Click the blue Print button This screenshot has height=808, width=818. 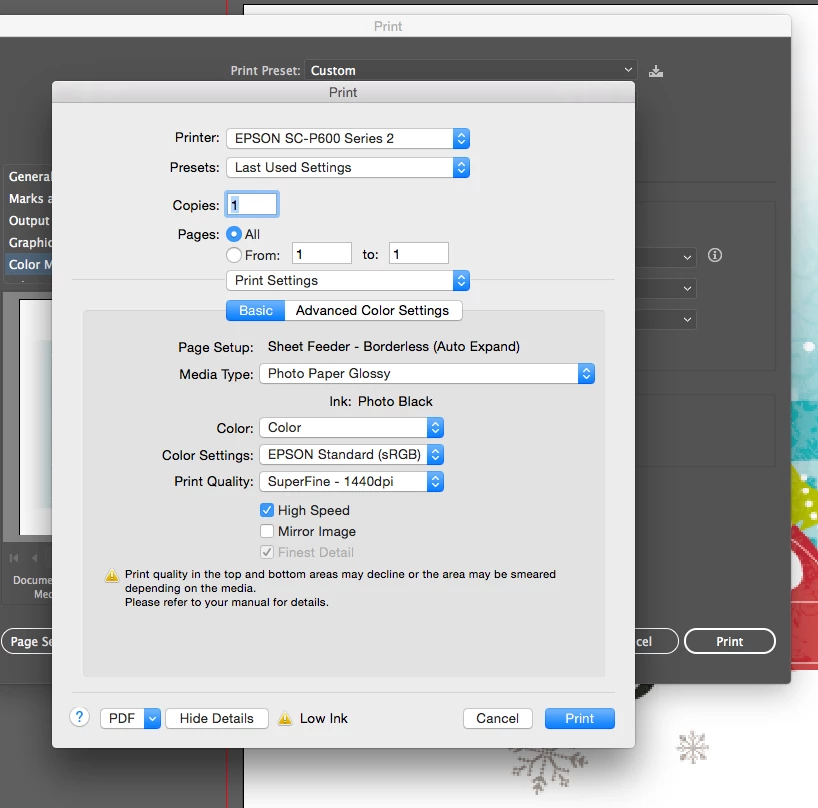pos(580,719)
